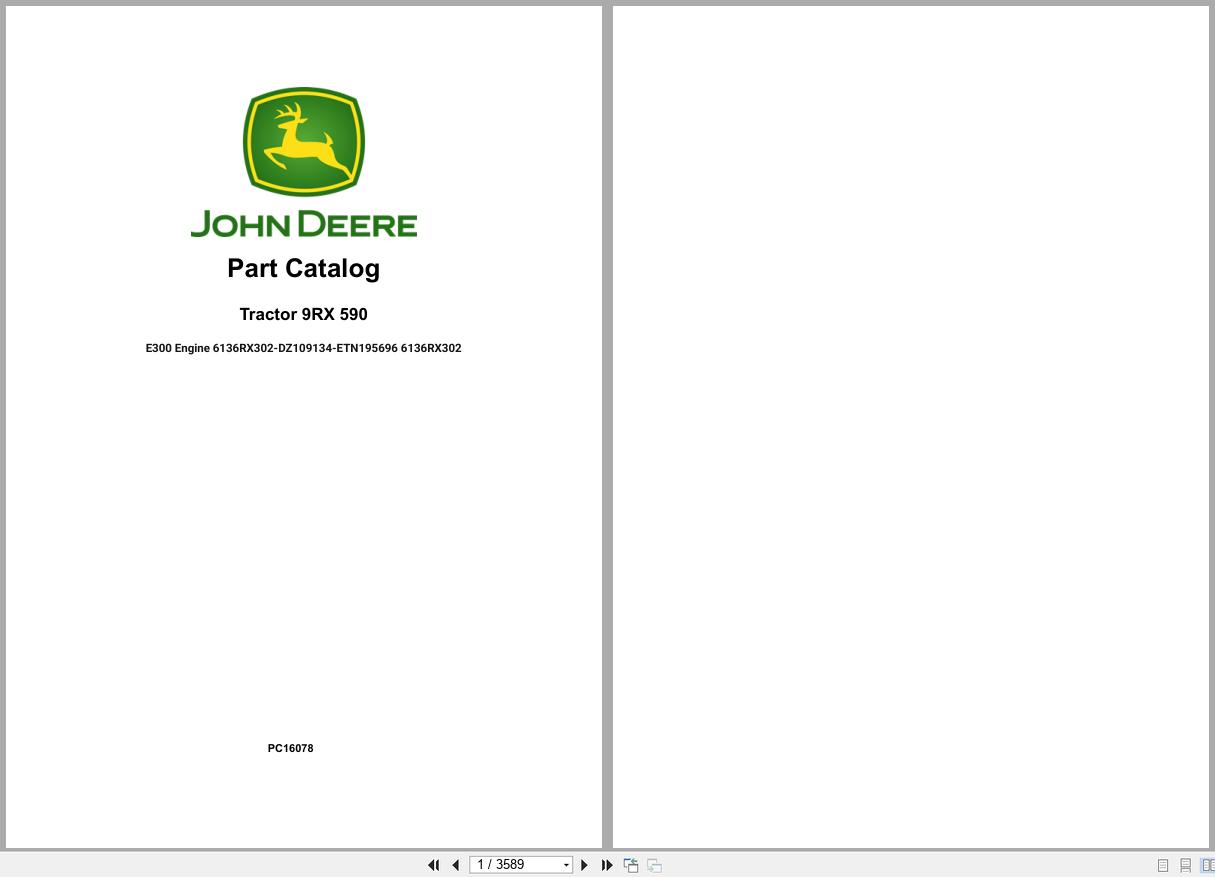Advance to the next page
The height and width of the screenshot is (877, 1215).
584,865
